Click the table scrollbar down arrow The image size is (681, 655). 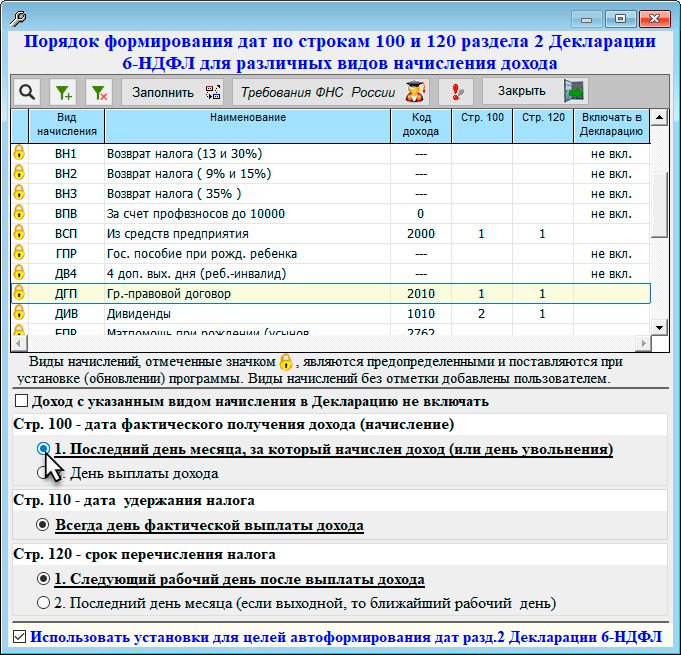pyautogui.click(x=659, y=328)
